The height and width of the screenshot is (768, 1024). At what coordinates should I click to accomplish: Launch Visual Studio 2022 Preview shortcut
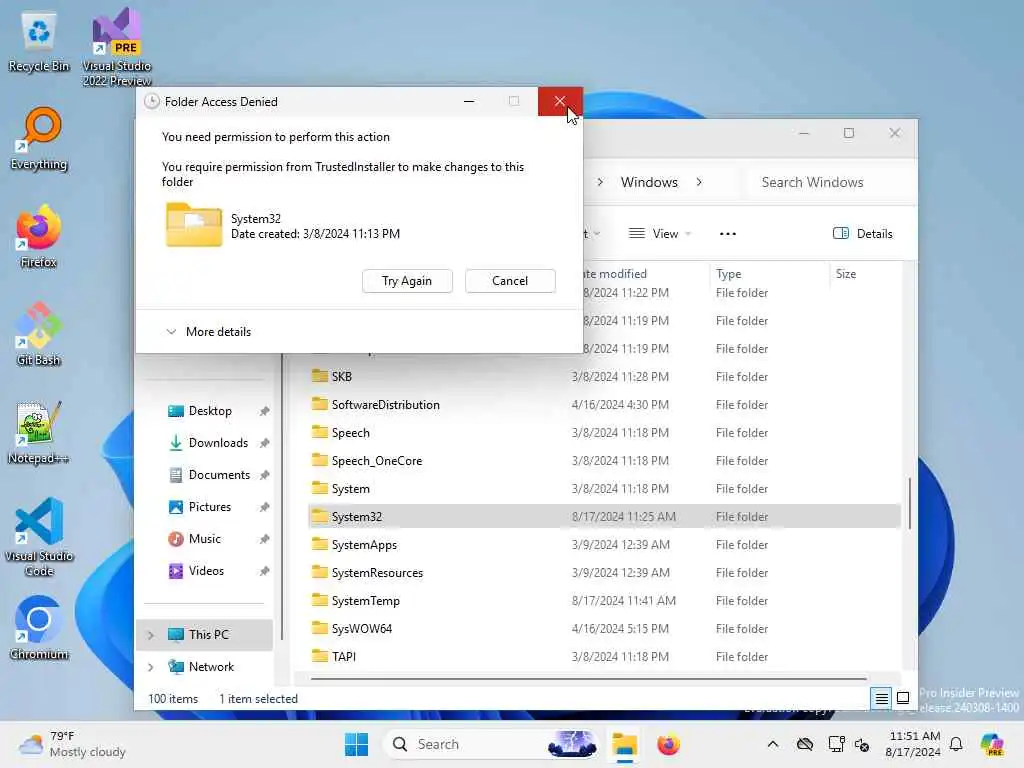tap(117, 47)
